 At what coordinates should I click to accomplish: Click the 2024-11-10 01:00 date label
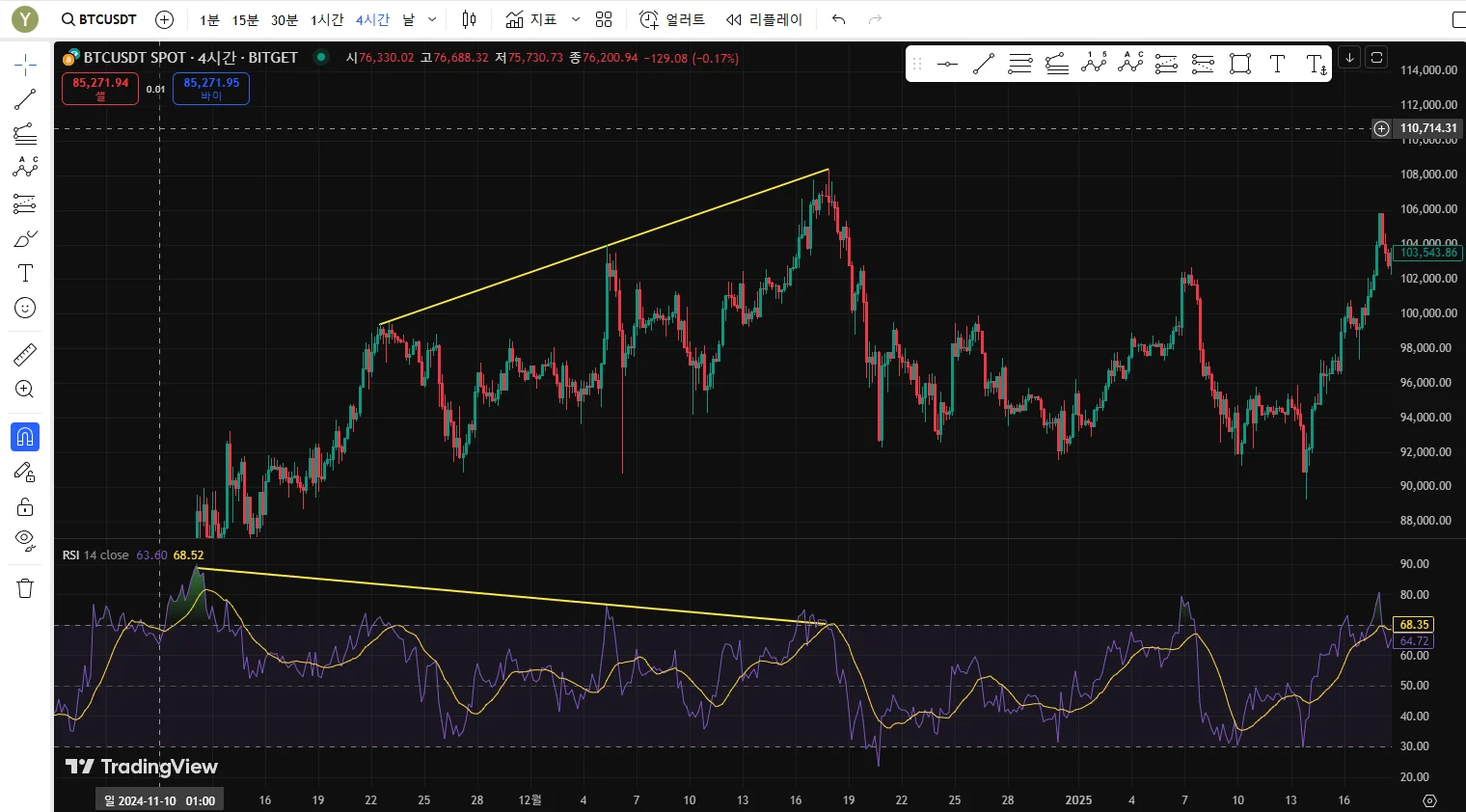(x=159, y=800)
